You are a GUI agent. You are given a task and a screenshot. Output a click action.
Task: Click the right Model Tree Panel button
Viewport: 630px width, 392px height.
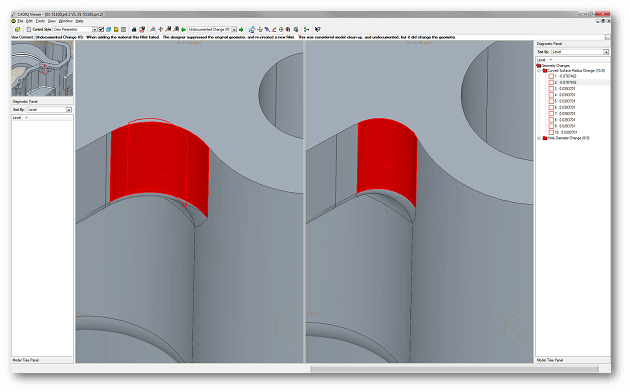(x=573, y=360)
